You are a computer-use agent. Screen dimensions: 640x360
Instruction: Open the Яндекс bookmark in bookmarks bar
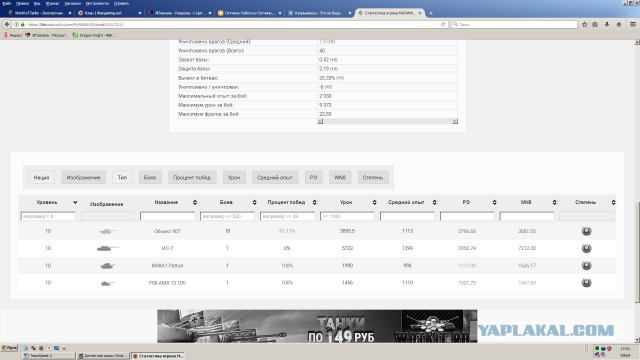pyautogui.click(x=13, y=36)
